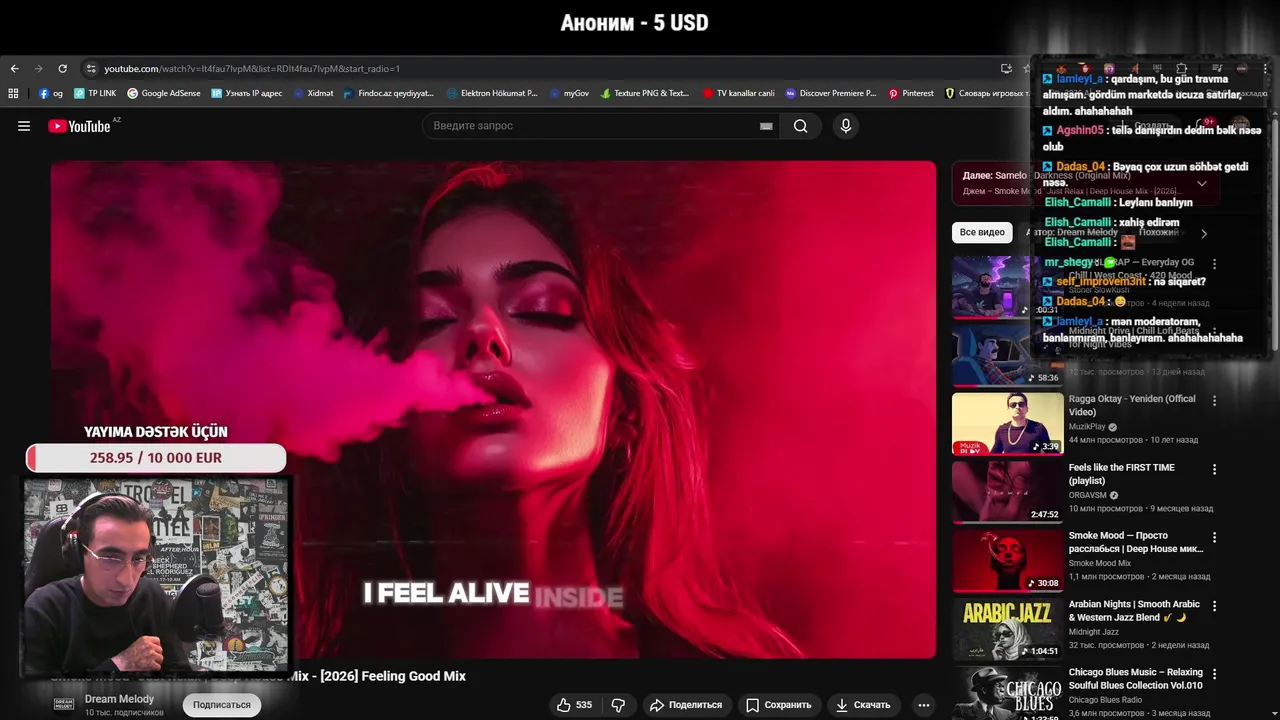Open the 58:36 car cartoon thumbnail

point(1007,355)
